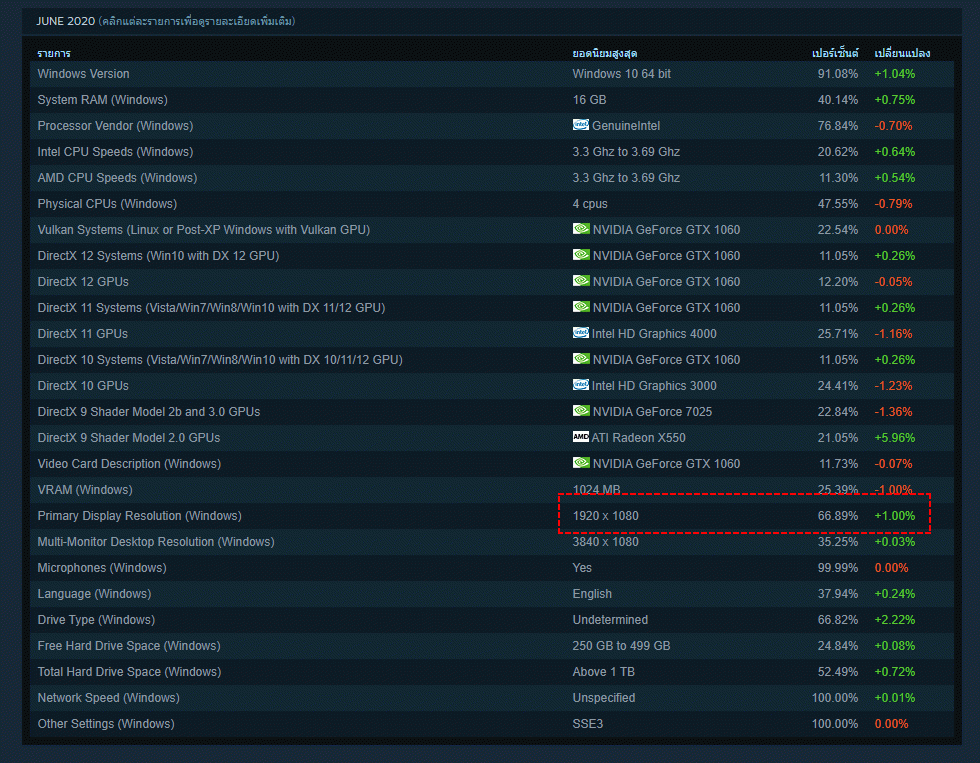Click NVIDIA logo in DirectX 10 Systems row

pyautogui.click(x=581, y=359)
